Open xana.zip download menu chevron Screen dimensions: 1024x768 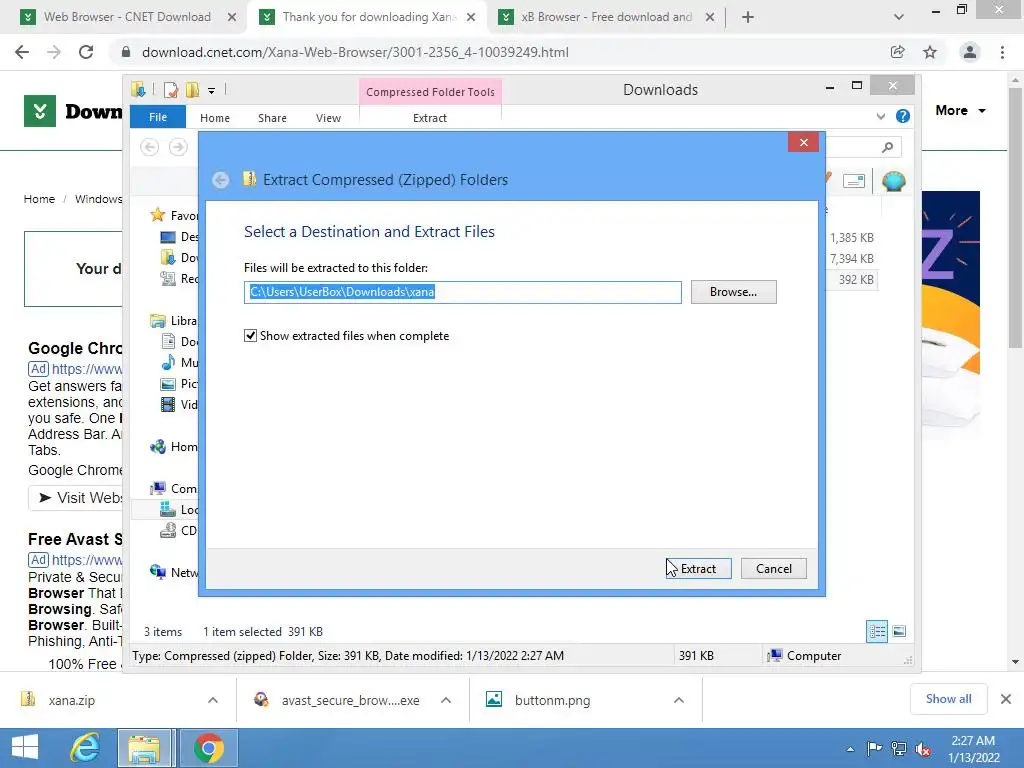213,700
